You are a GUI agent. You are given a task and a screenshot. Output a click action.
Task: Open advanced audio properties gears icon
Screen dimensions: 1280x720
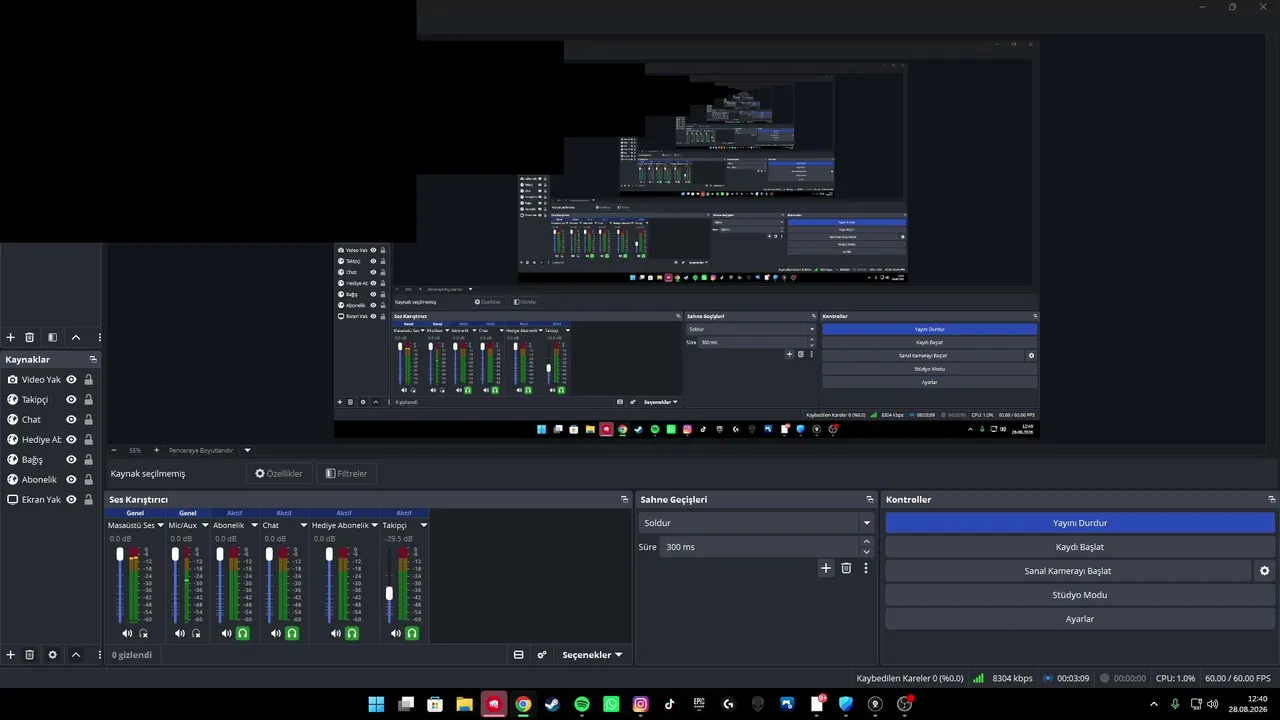click(542, 655)
